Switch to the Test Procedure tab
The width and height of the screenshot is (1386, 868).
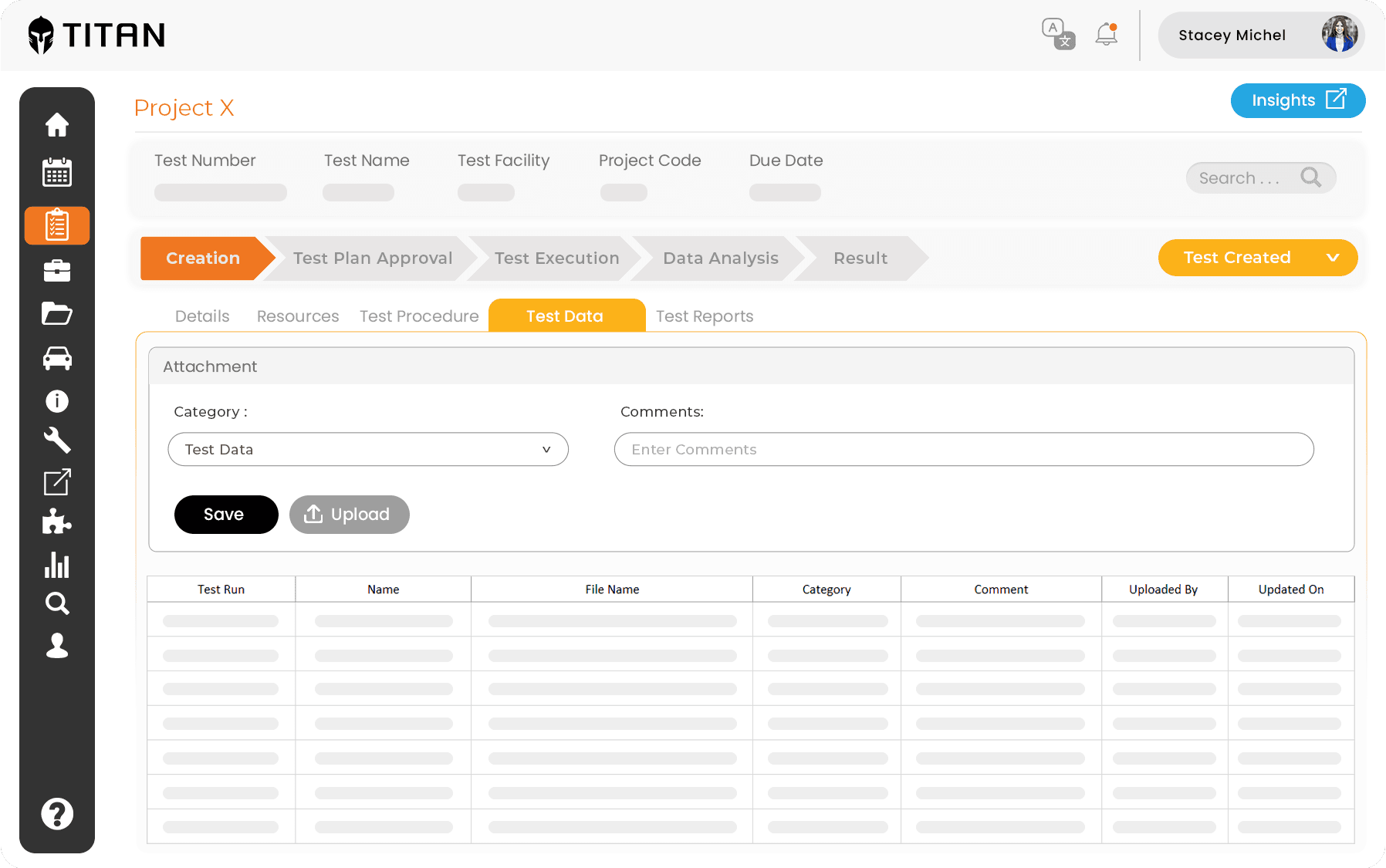coord(419,316)
